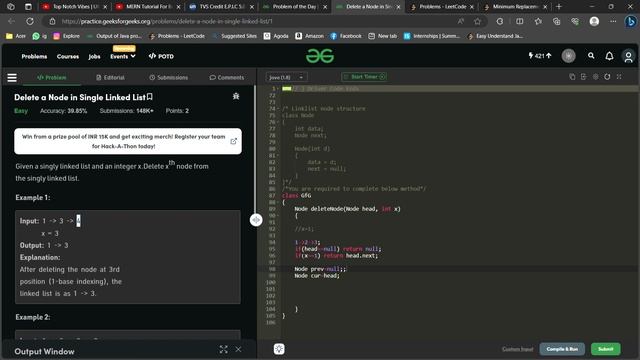Open the POTD link
This screenshot has width=640, height=360.
click(x=161, y=56)
